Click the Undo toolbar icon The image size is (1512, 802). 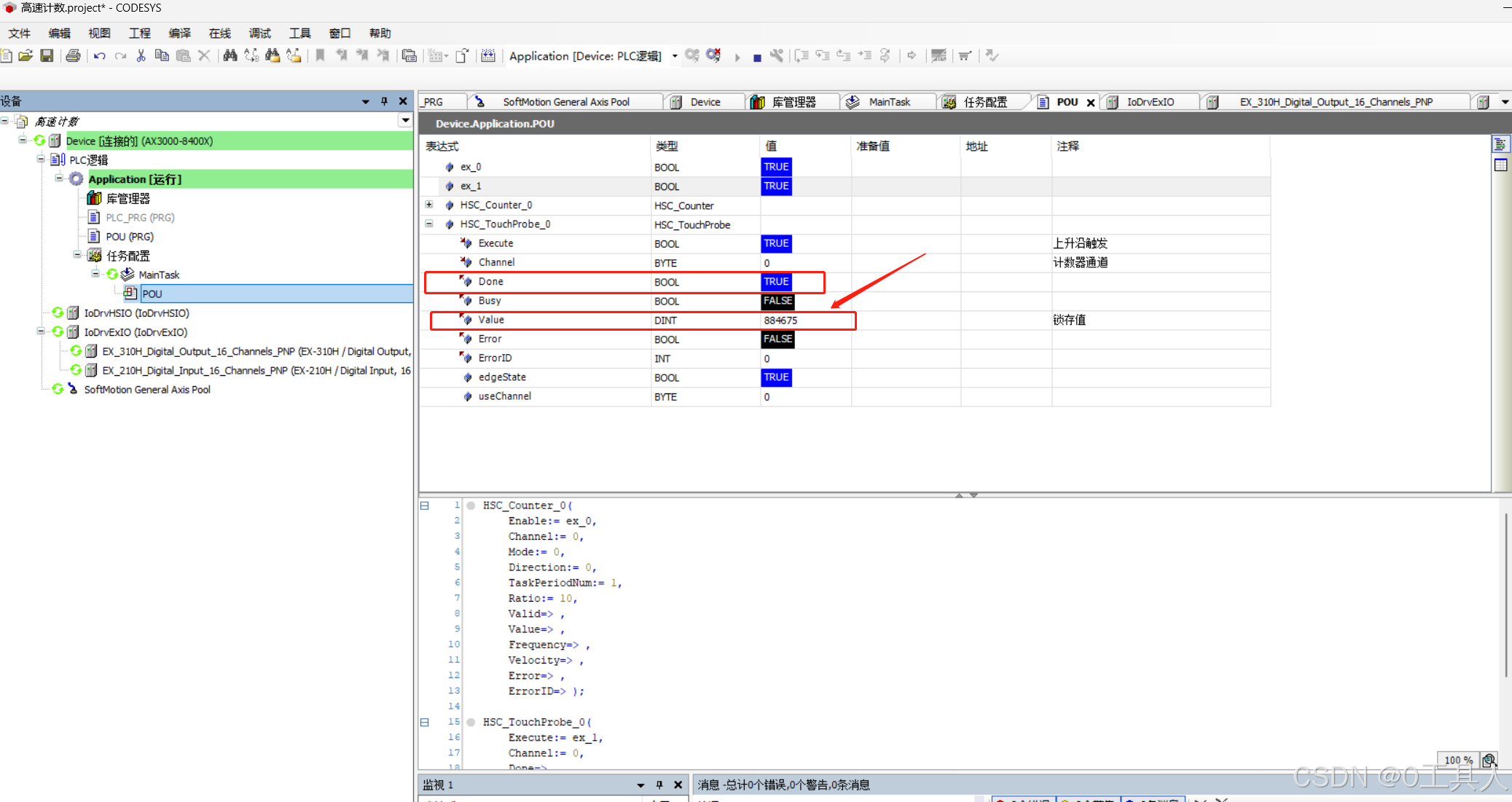click(99, 56)
